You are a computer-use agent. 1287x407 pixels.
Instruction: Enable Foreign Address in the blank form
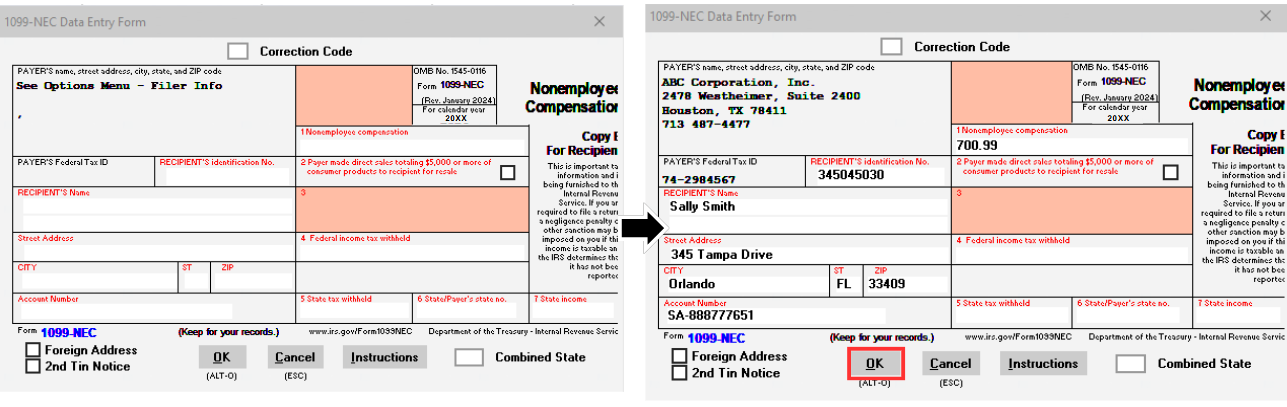coord(33,350)
